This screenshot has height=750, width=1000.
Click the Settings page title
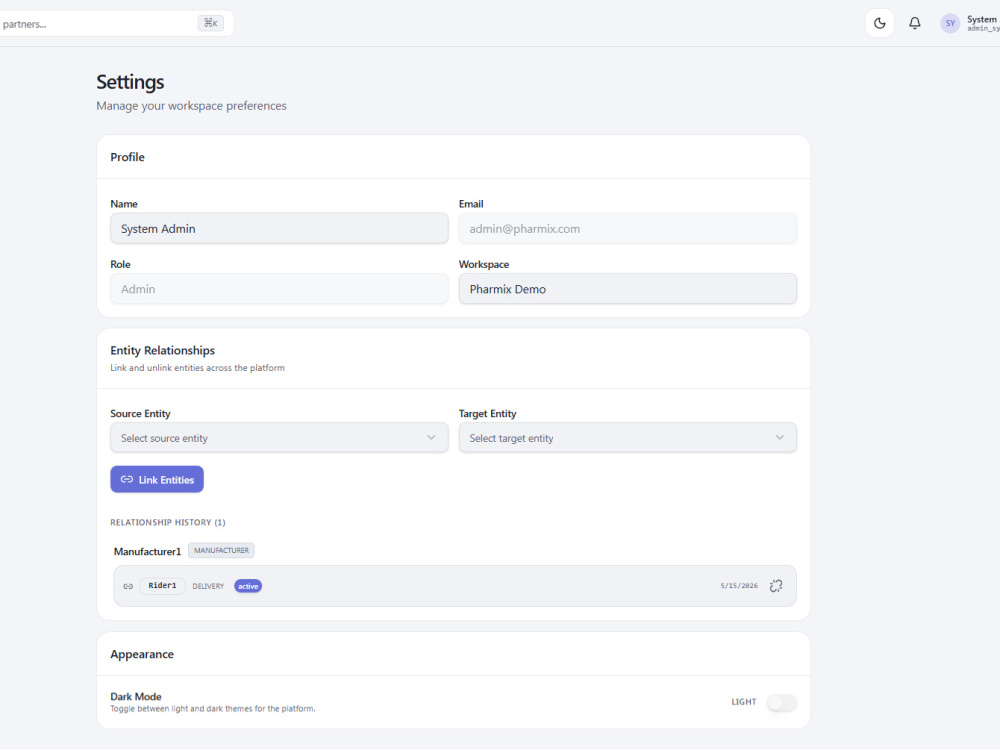(x=130, y=82)
